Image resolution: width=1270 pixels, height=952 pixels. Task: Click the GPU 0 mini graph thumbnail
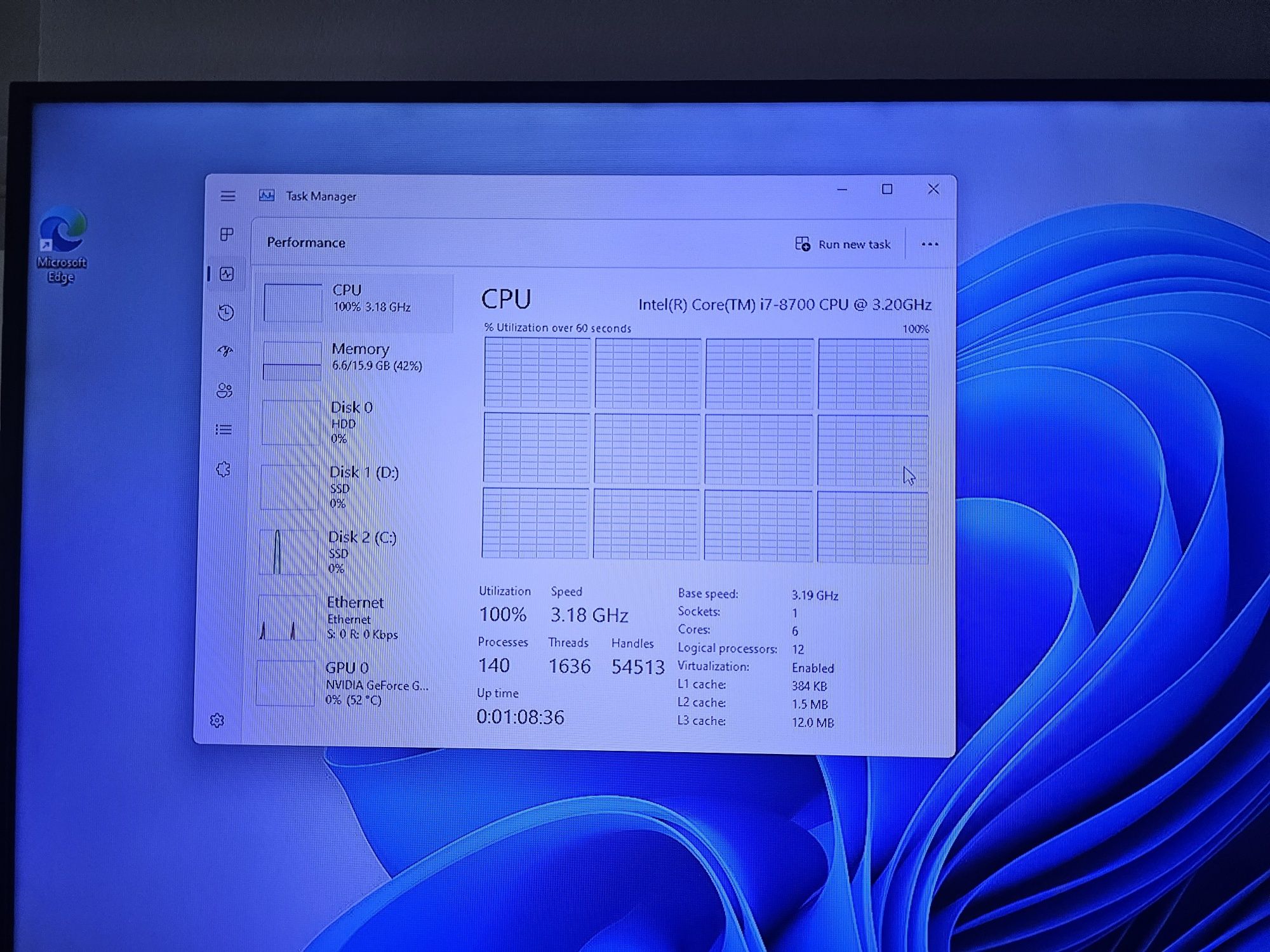[x=286, y=683]
